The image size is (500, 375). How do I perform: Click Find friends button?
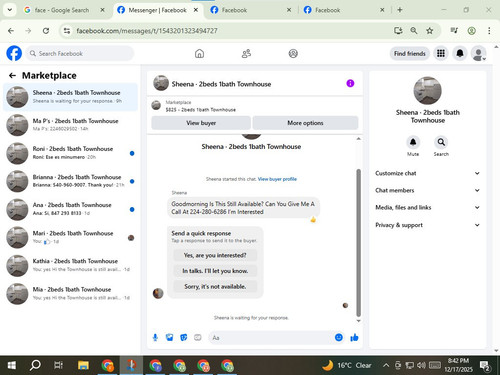410,53
